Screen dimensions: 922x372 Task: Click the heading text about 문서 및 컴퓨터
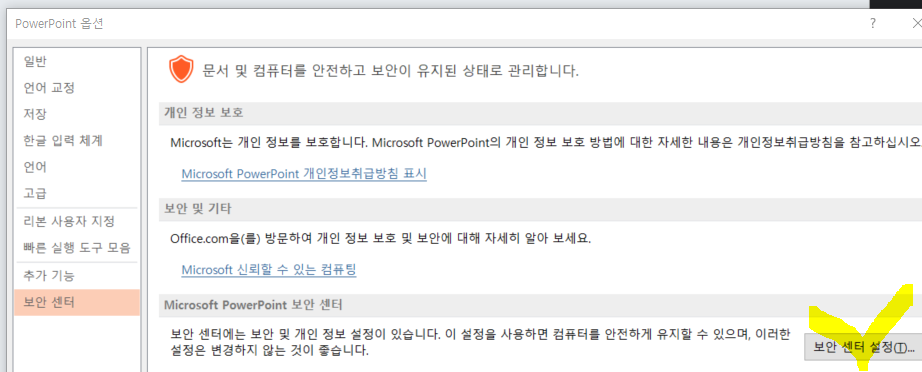click(391, 71)
